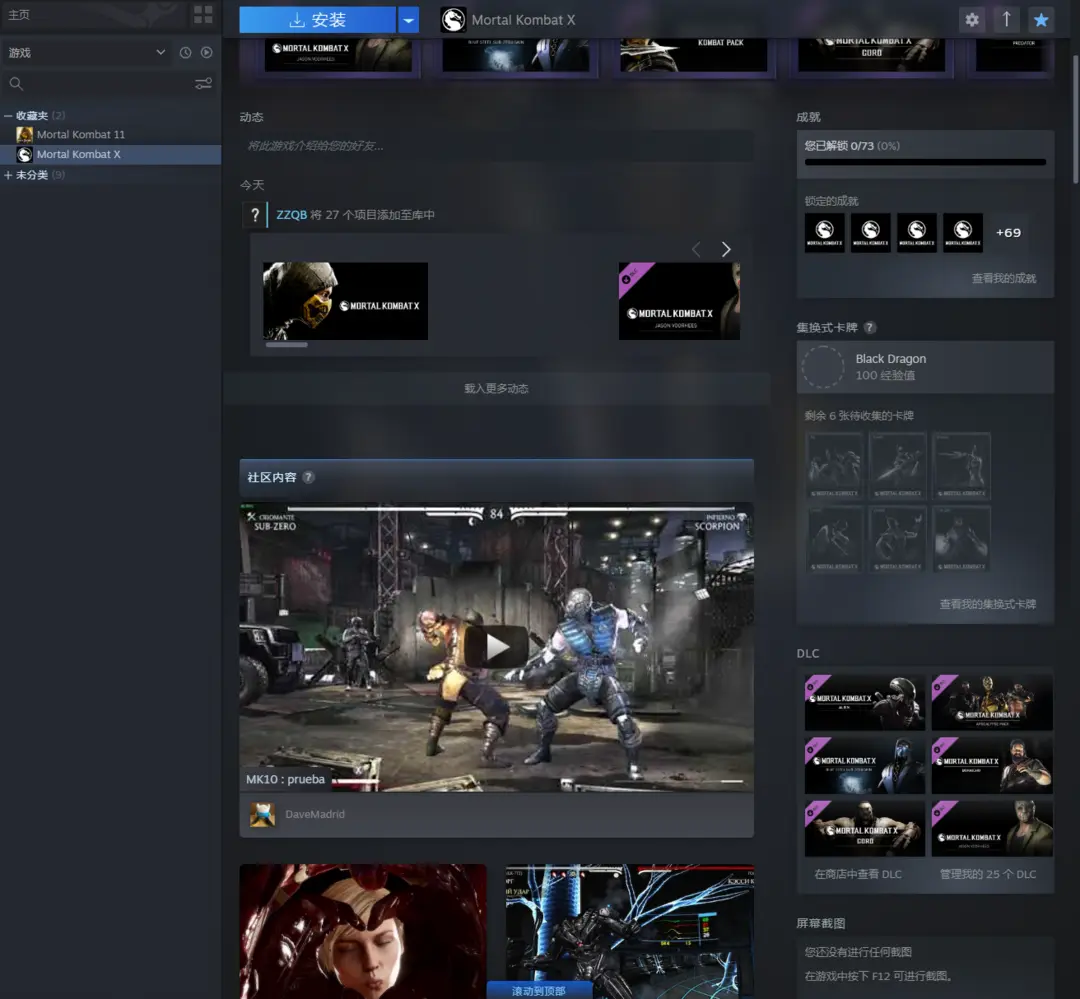Open the install options dropdown arrow
The height and width of the screenshot is (999, 1080).
[x=408, y=21]
